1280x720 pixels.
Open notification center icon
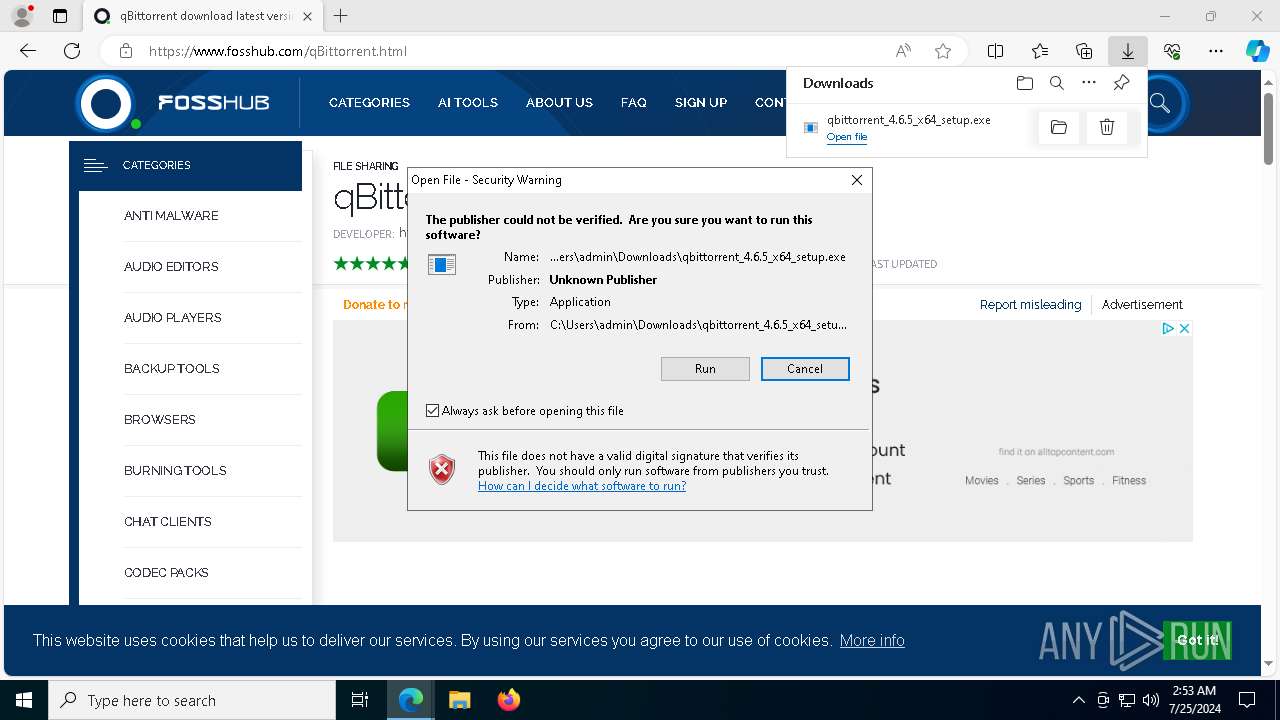click(1247, 700)
